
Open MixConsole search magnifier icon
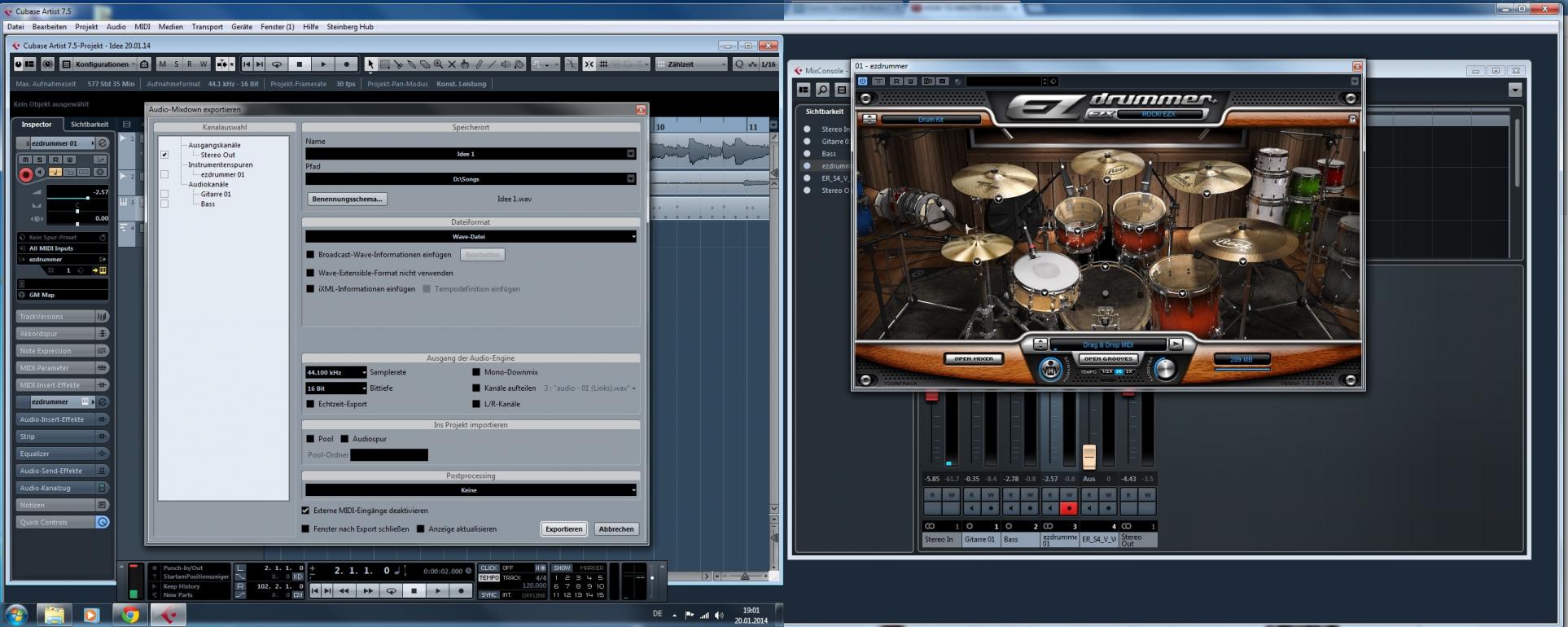click(822, 90)
